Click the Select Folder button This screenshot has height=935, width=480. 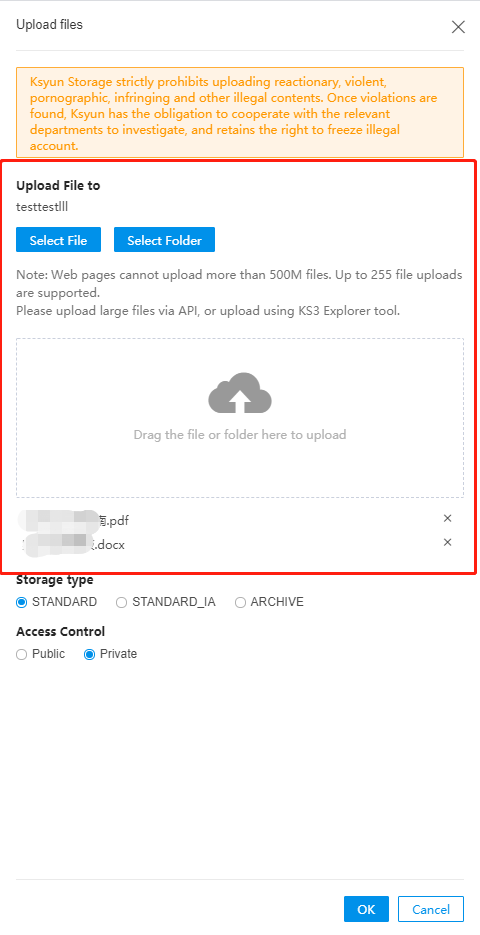tap(165, 240)
